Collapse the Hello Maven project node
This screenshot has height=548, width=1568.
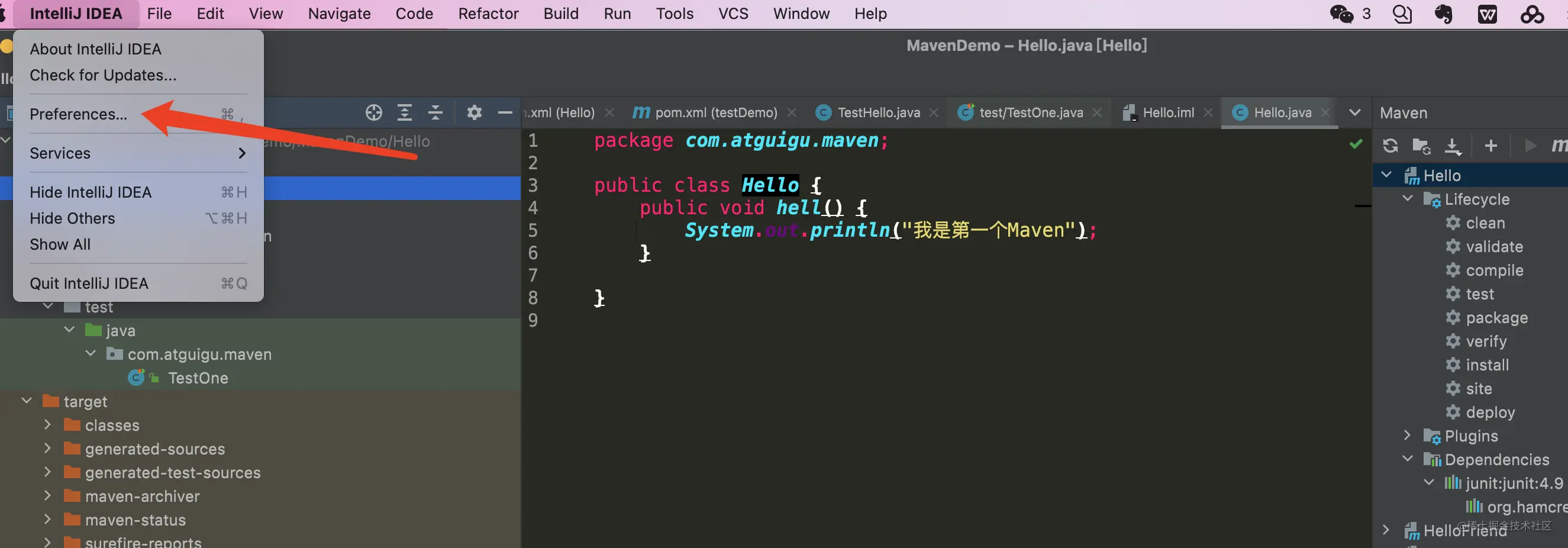pyautogui.click(x=1386, y=175)
